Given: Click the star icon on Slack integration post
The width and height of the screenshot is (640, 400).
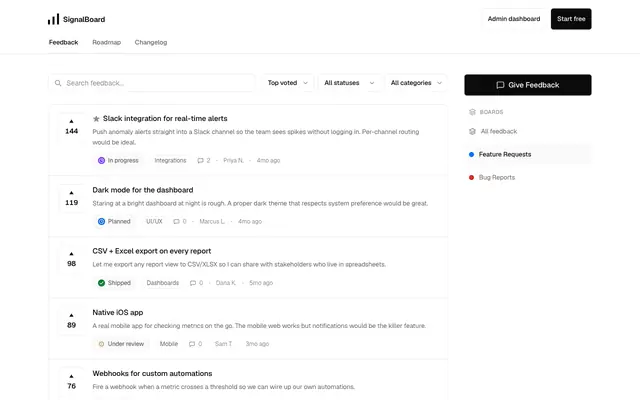Looking at the screenshot, I should click(96, 119).
